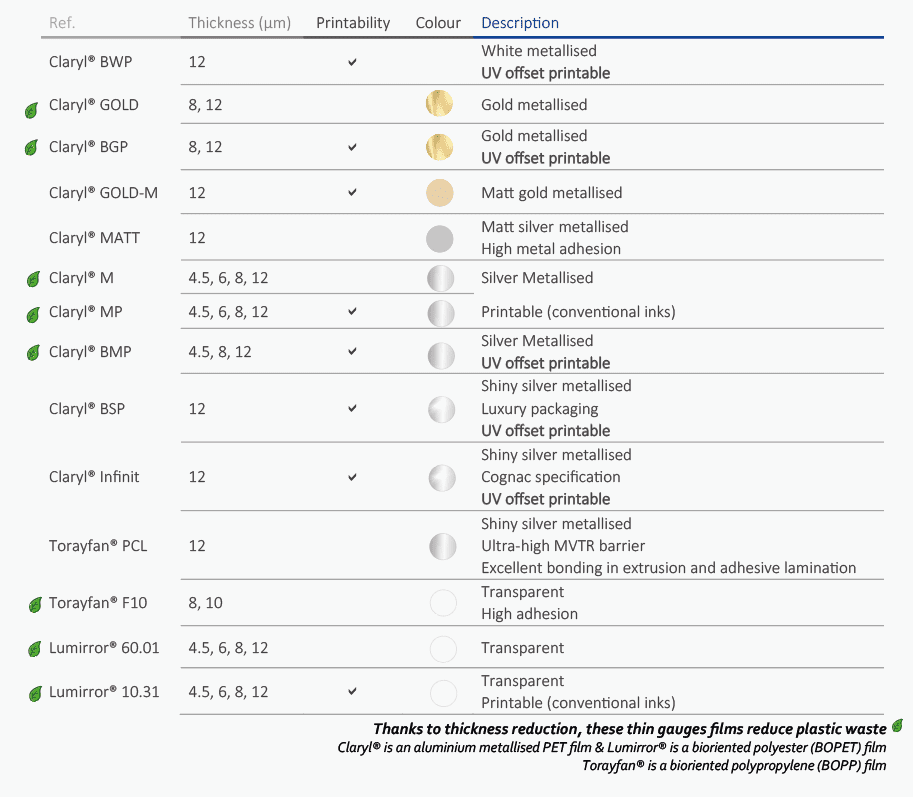Viewport: 913px width, 797px height.
Task: Pick the transparent swatch for Lumirror 10.31
Action: 444,693
